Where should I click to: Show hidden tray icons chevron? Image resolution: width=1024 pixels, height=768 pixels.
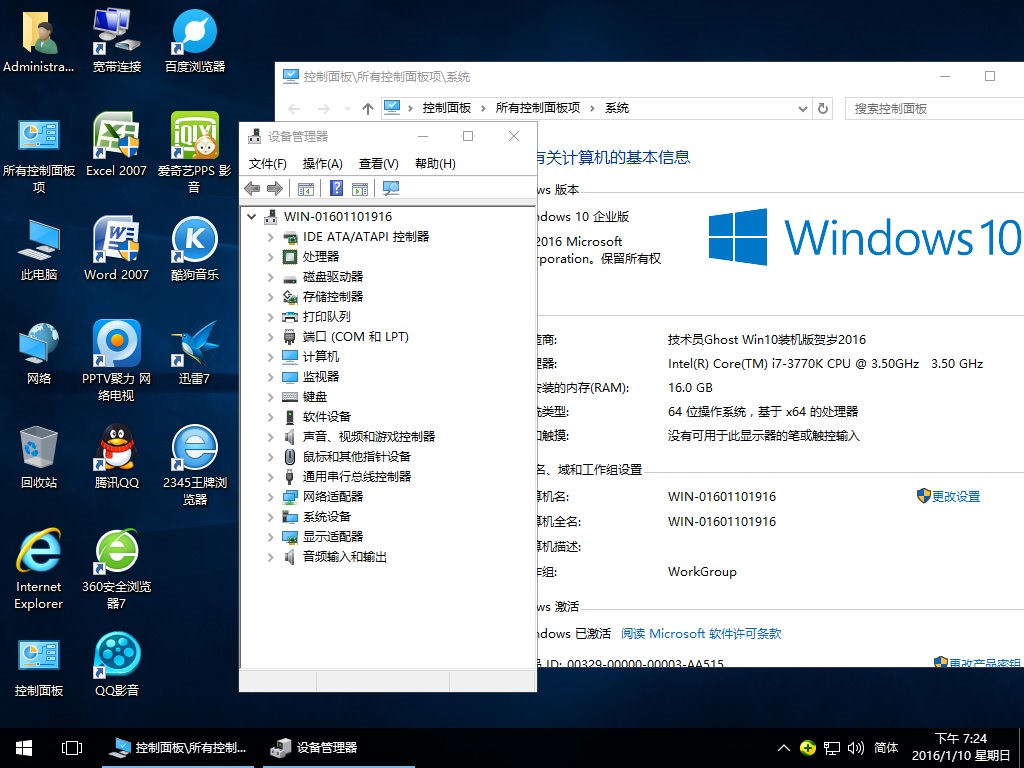(784, 748)
